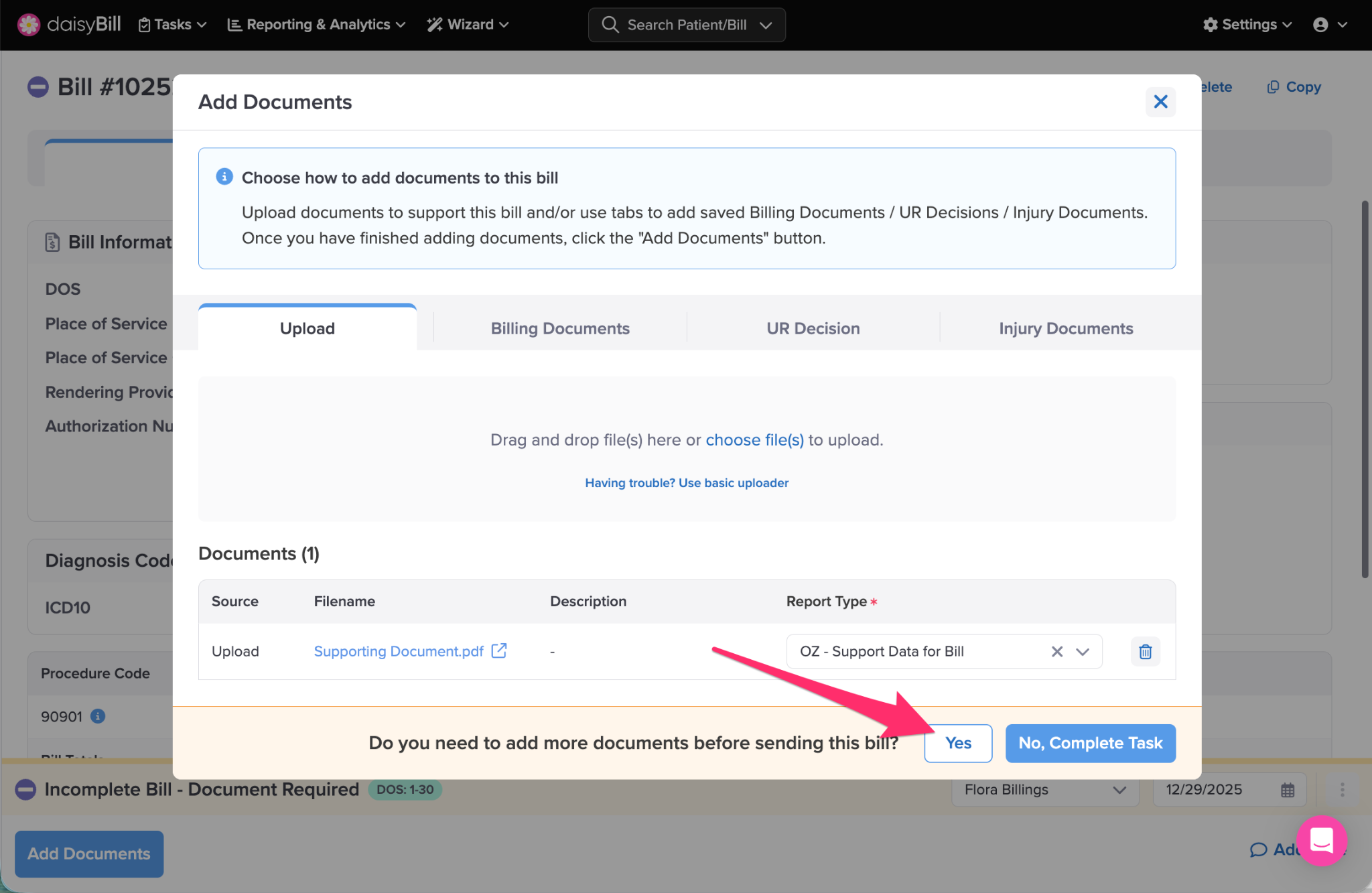Open the calendar date picker icon
Screen dimensions: 1372x893
(x=1288, y=790)
